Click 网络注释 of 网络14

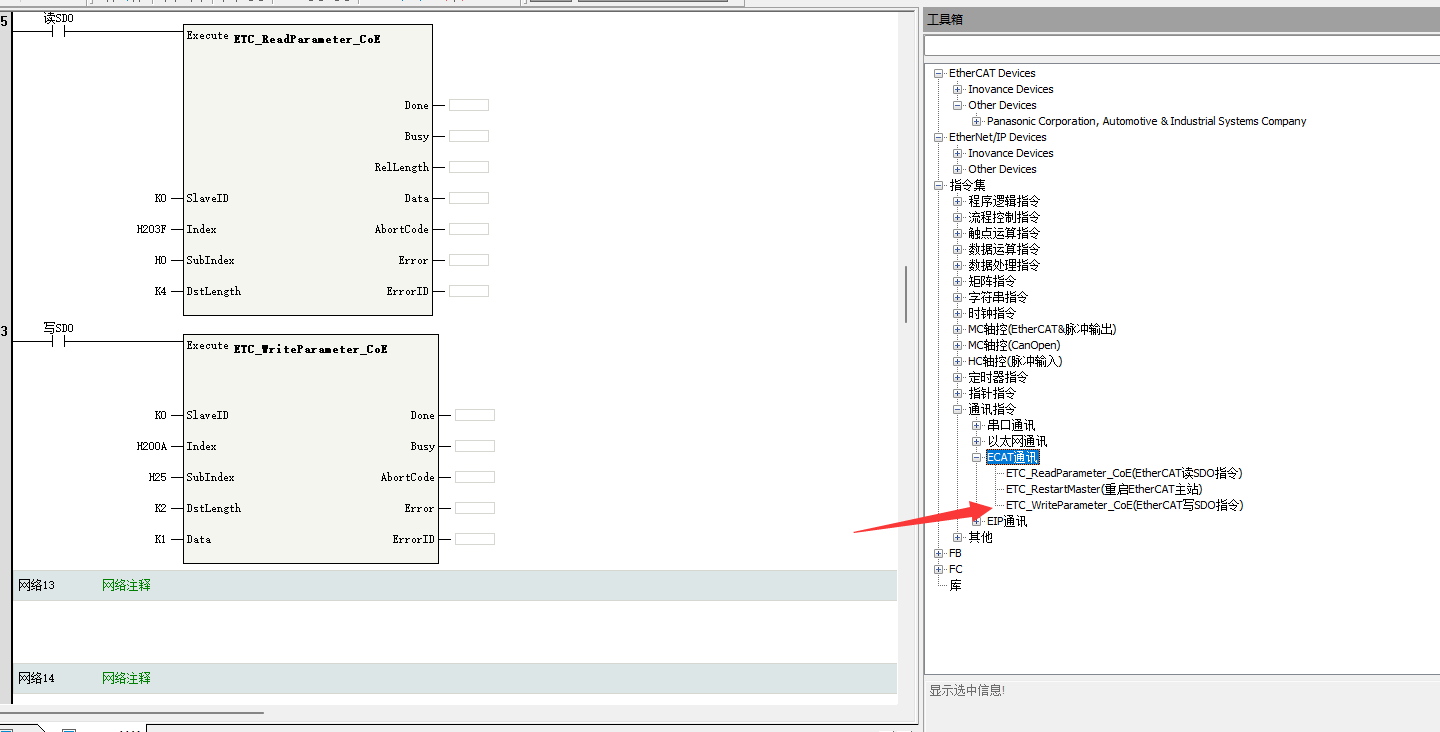click(126, 678)
